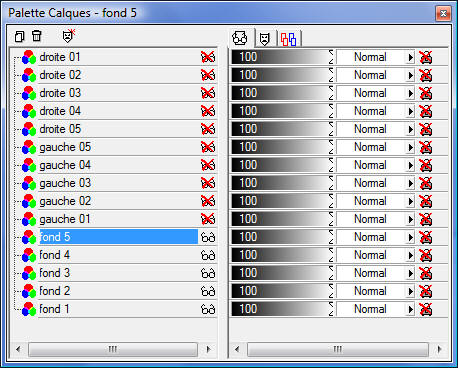
Task: Click right arrow of layer list scrollbar
Action: click(208, 349)
